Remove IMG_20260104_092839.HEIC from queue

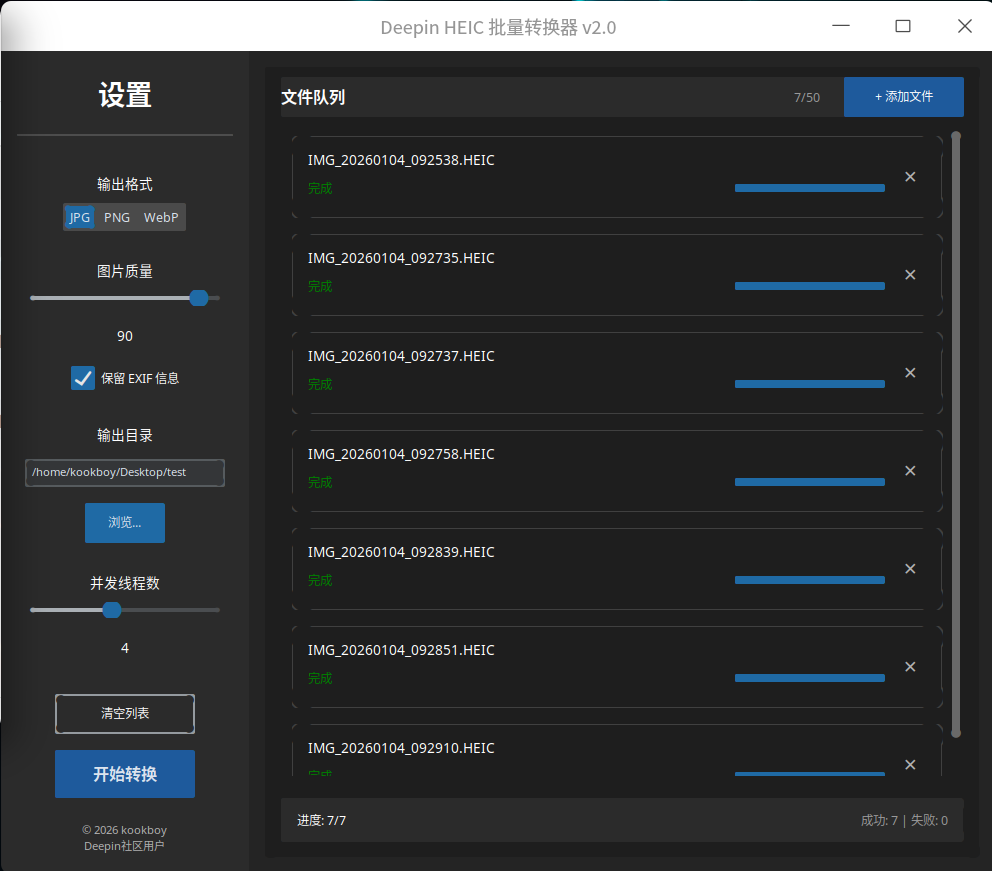point(910,569)
